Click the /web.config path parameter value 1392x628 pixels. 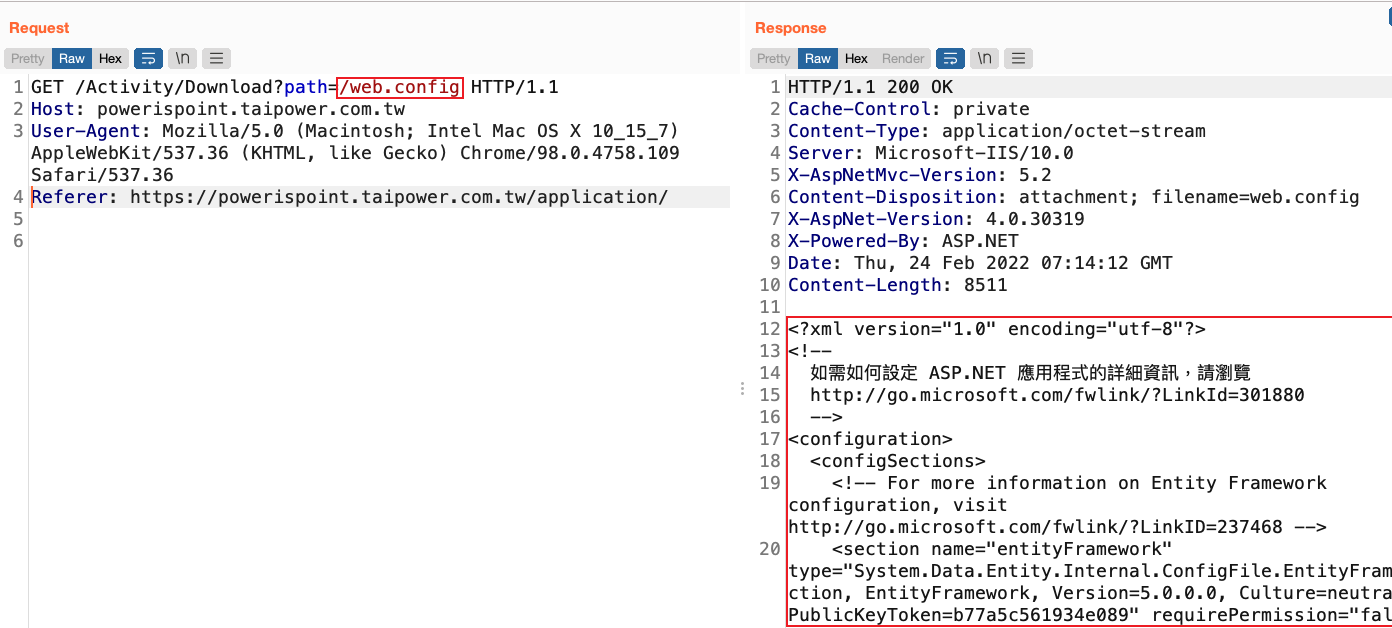(x=400, y=87)
